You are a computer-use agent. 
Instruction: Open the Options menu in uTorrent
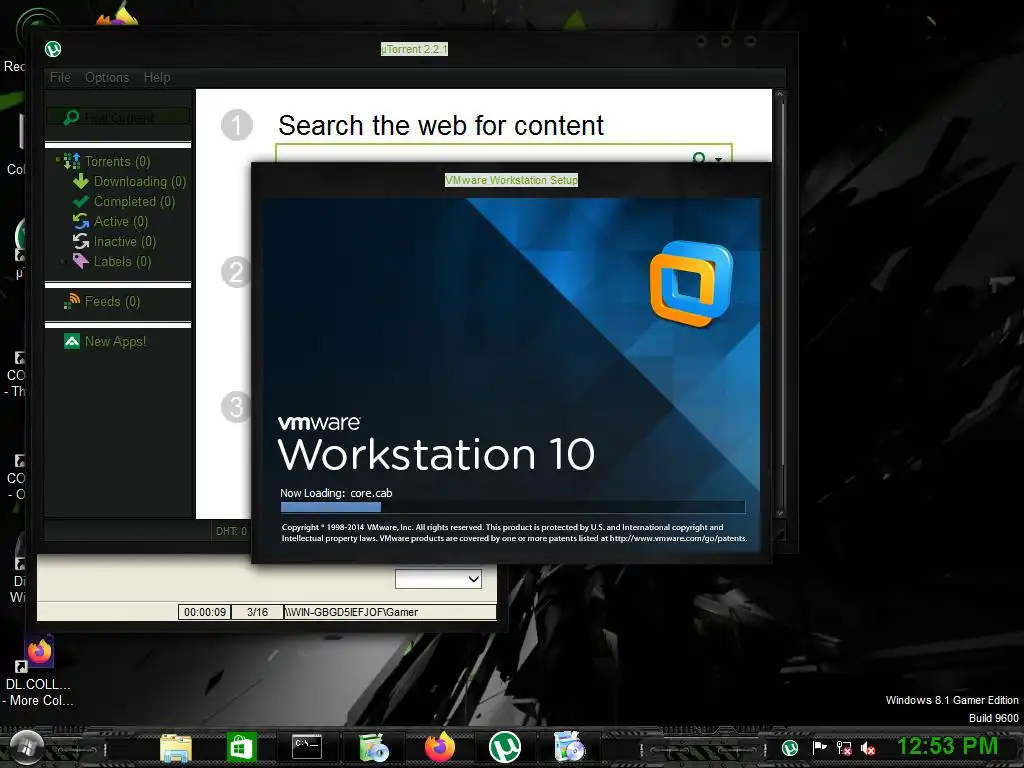pos(107,77)
